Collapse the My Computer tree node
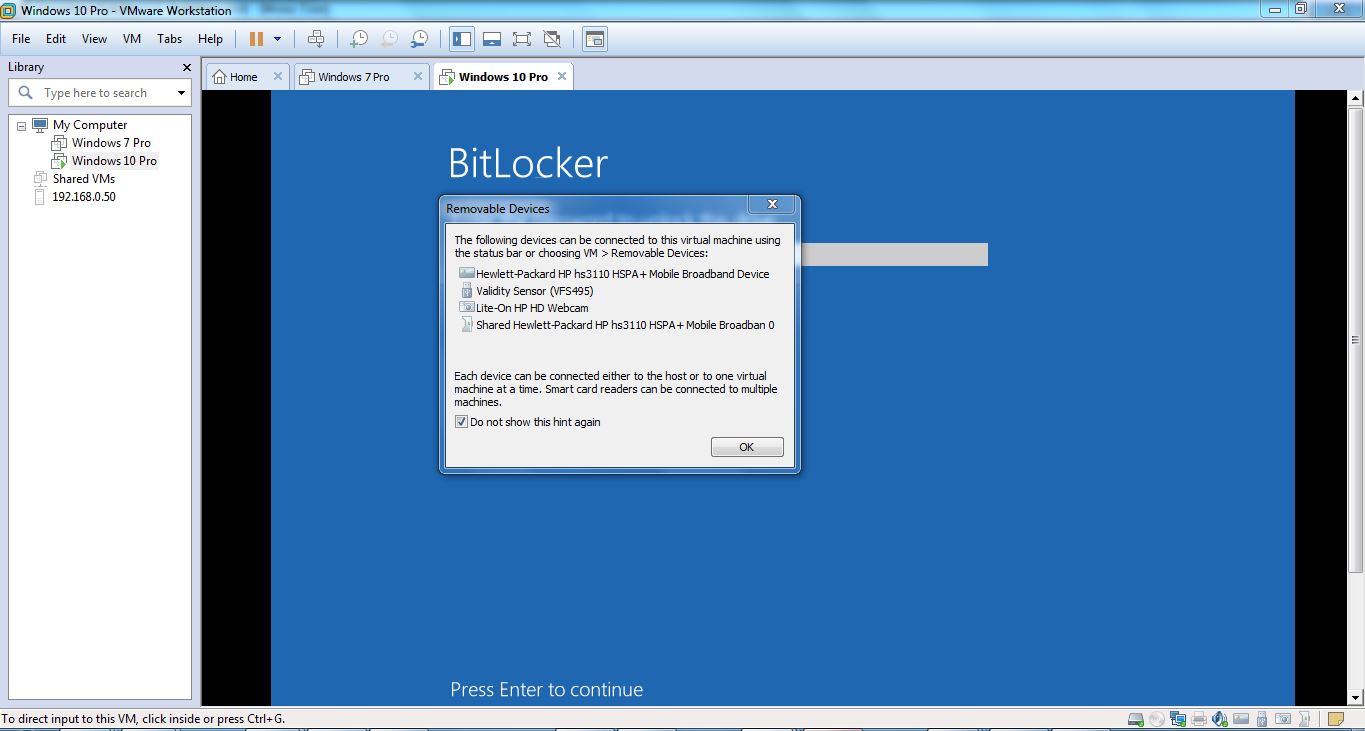This screenshot has height=731, width=1365. 21,124
